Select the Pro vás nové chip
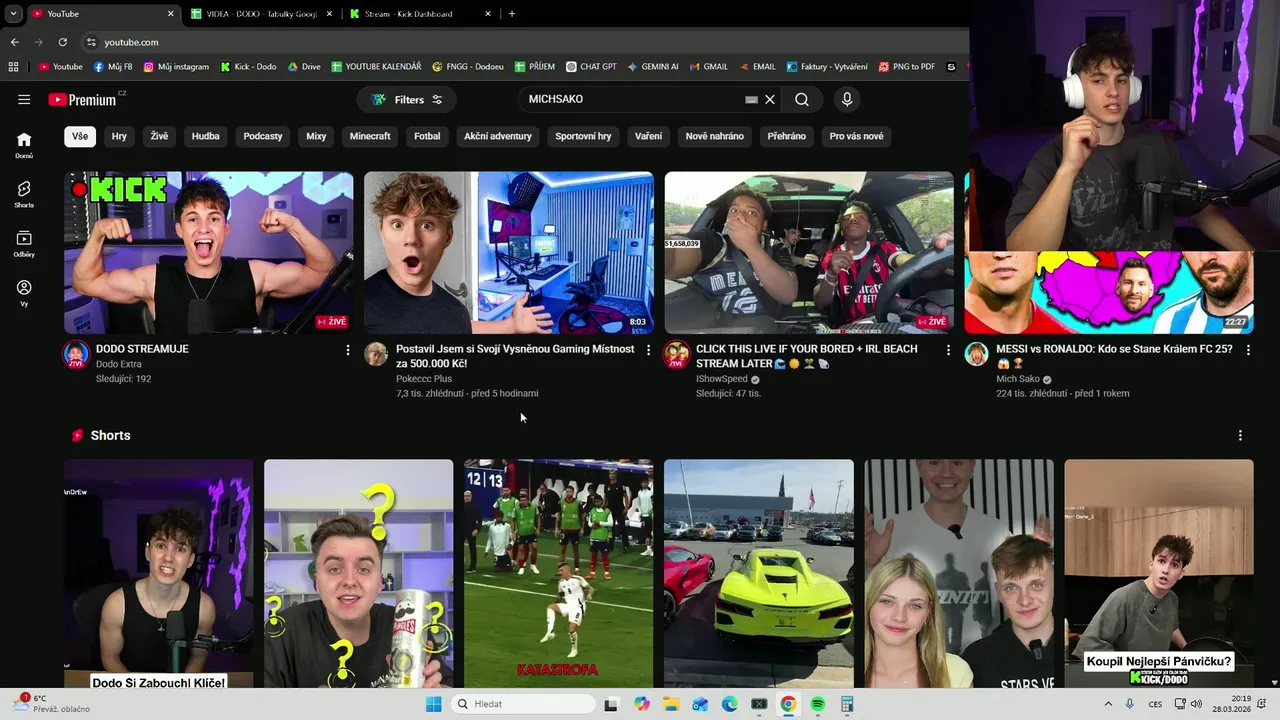 click(856, 136)
